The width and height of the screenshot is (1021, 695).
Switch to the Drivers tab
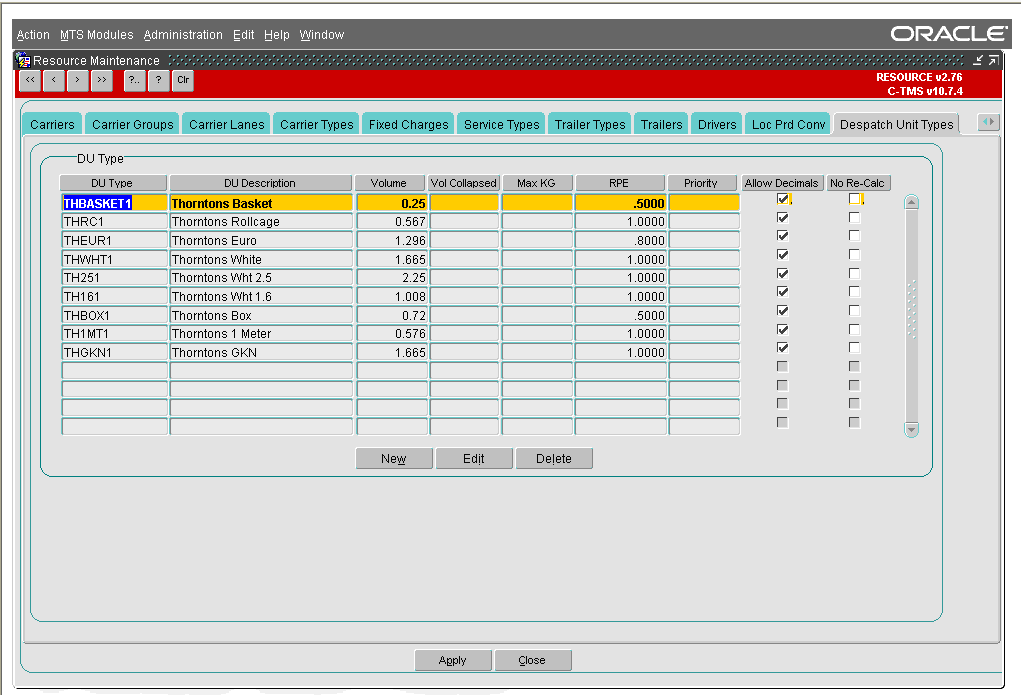[717, 124]
